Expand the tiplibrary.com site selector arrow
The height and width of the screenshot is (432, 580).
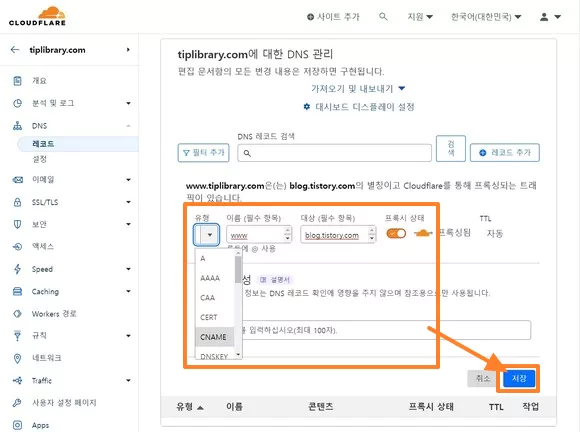[128, 50]
